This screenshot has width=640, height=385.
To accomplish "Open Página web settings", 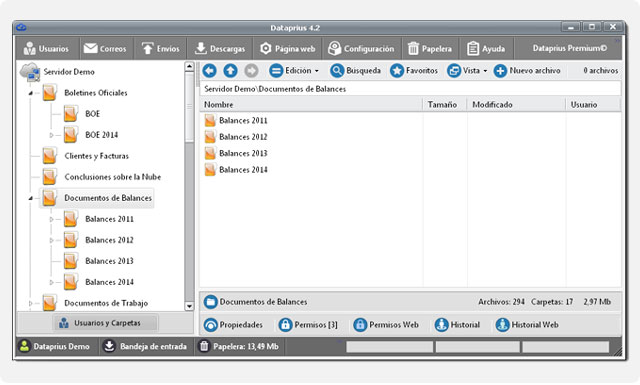I will tap(288, 49).
